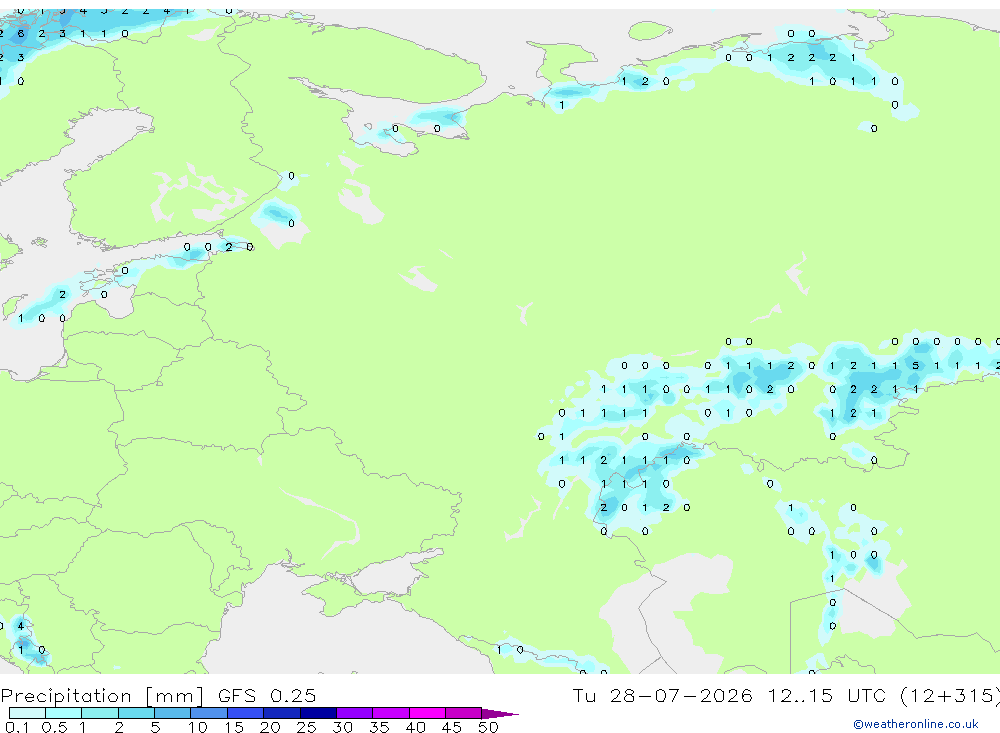
Task: Click the purple arrow tip beyond 50 mm
Action: tap(500, 713)
